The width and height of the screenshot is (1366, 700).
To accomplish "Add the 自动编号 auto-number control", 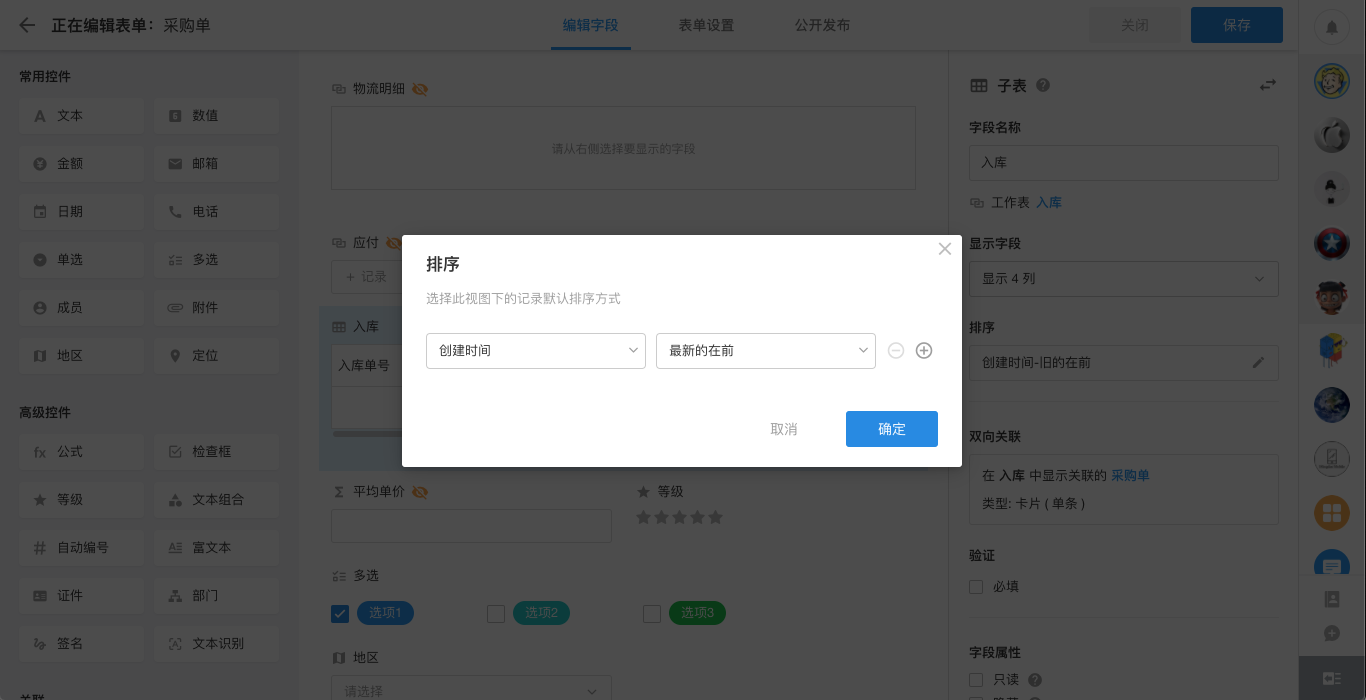I will [81, 548].
